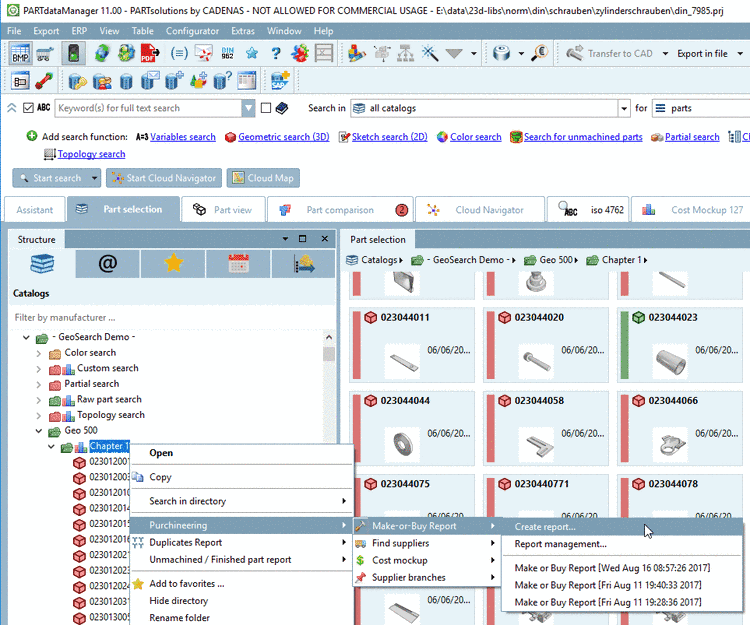Open the Configurator menu
Image resolution: width=750 pixels, height=625 pixels.
point(192,31)
